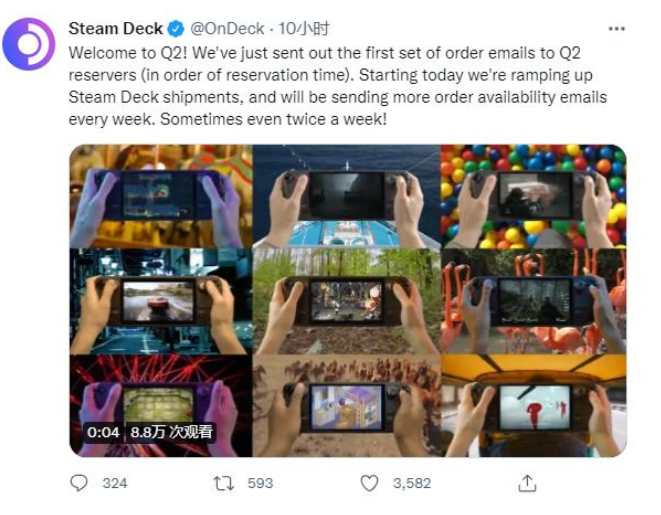Open the Steam Deck profile avatar
The width and height of the screenshot is (661, 515).
point(29,44)
